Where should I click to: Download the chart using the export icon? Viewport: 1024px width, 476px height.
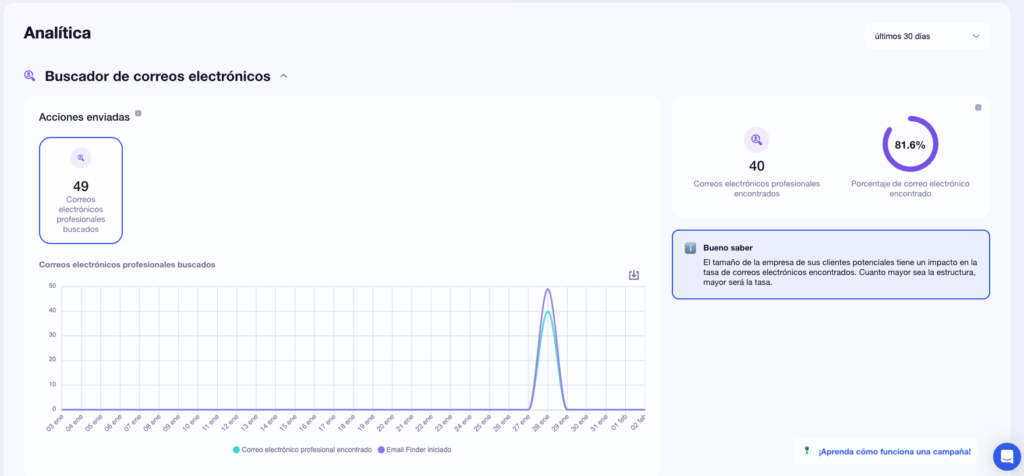pos(633,275)
